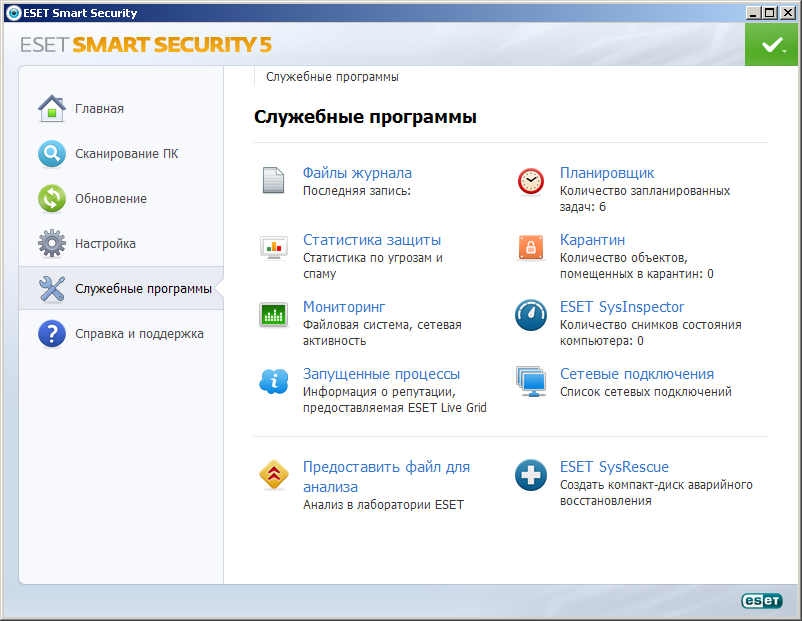Open the Карантин link
802x621 pixels.
[x=592, y=240]
